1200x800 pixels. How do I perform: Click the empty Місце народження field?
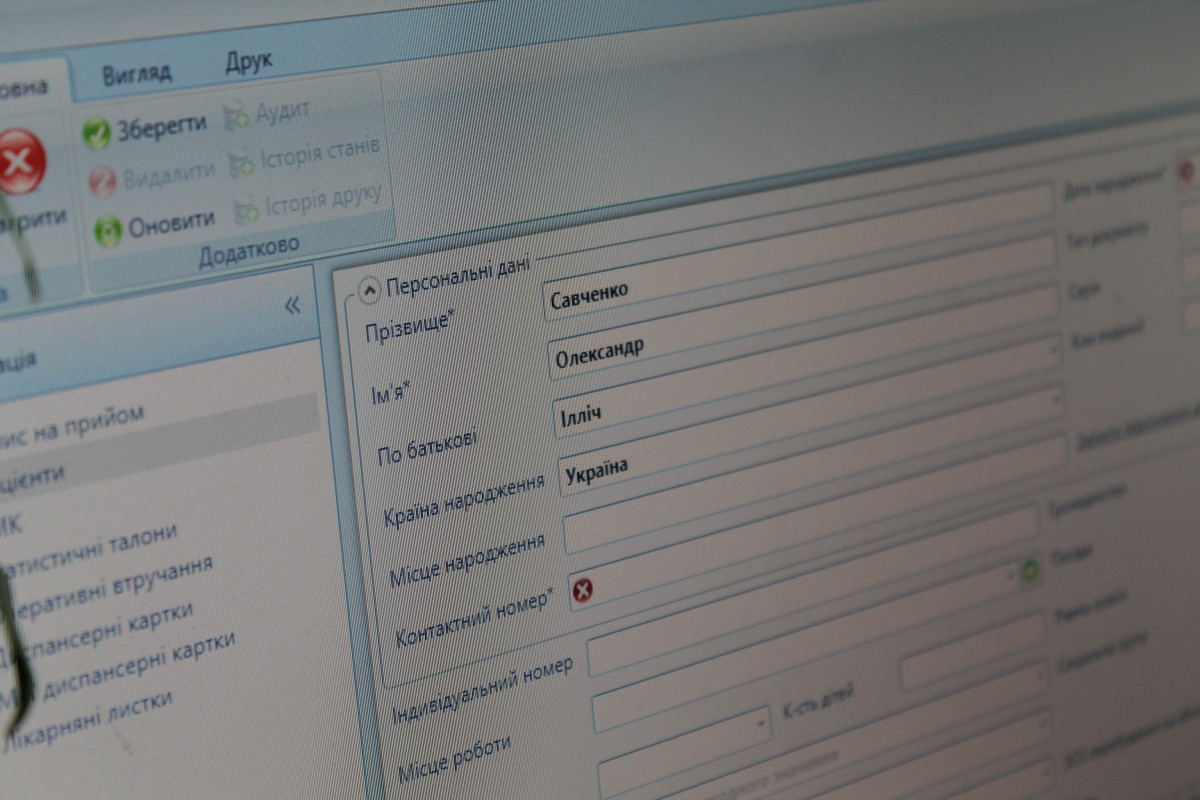pos(800,525)
